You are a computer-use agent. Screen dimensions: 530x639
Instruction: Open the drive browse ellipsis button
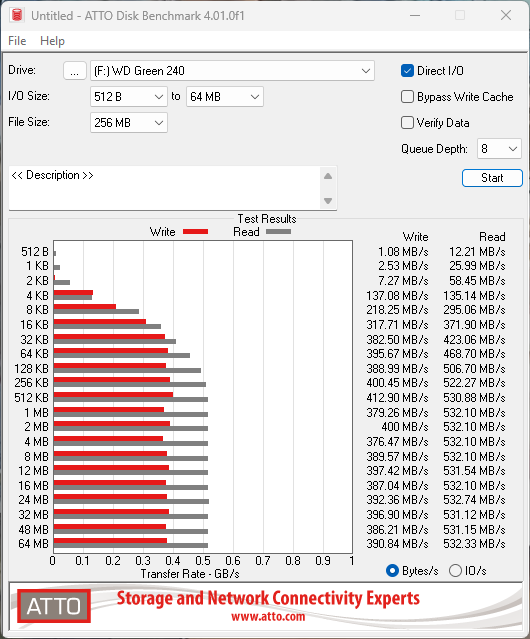click(75, 71)
